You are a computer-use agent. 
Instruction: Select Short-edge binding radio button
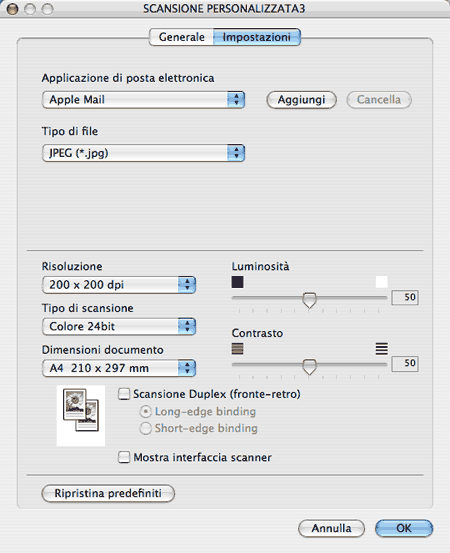(x=146, y=429)
